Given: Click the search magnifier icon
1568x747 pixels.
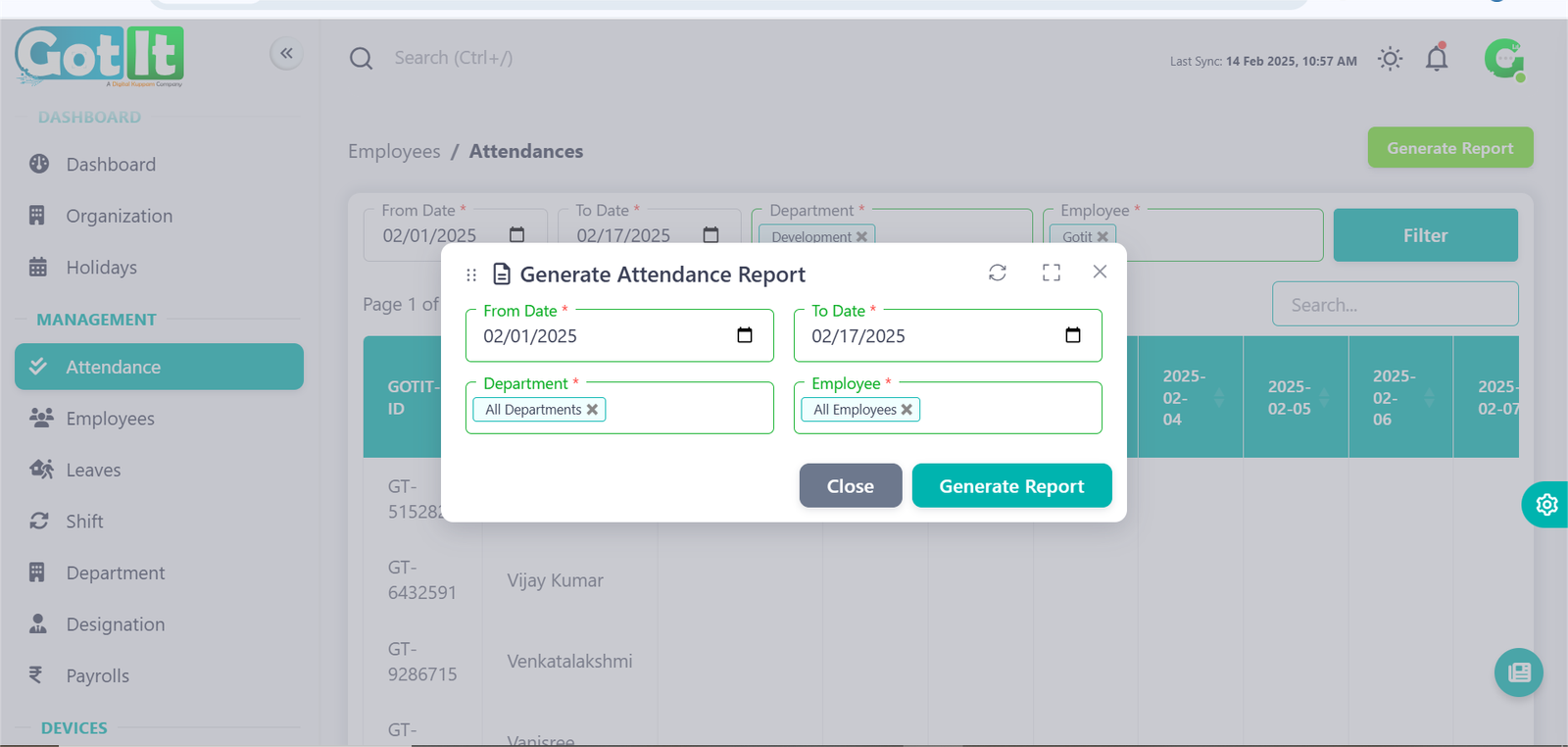Looking at the screenshot, I should click(361, 59).
